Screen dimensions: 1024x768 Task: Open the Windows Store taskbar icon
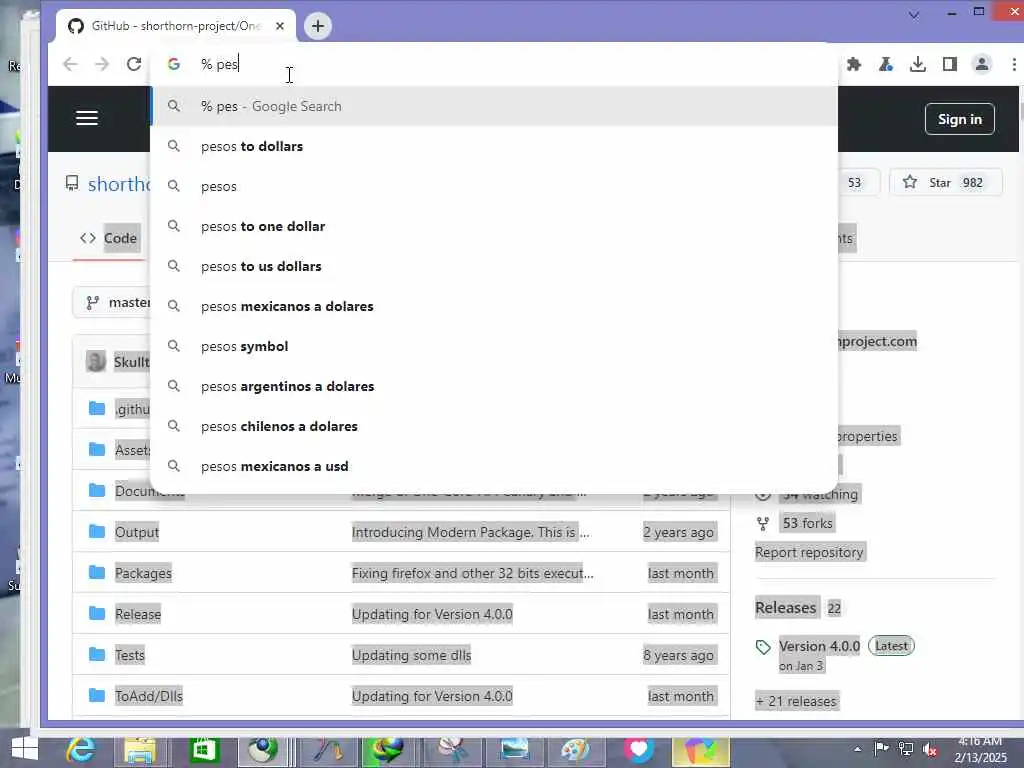click(x=204, y=750)
